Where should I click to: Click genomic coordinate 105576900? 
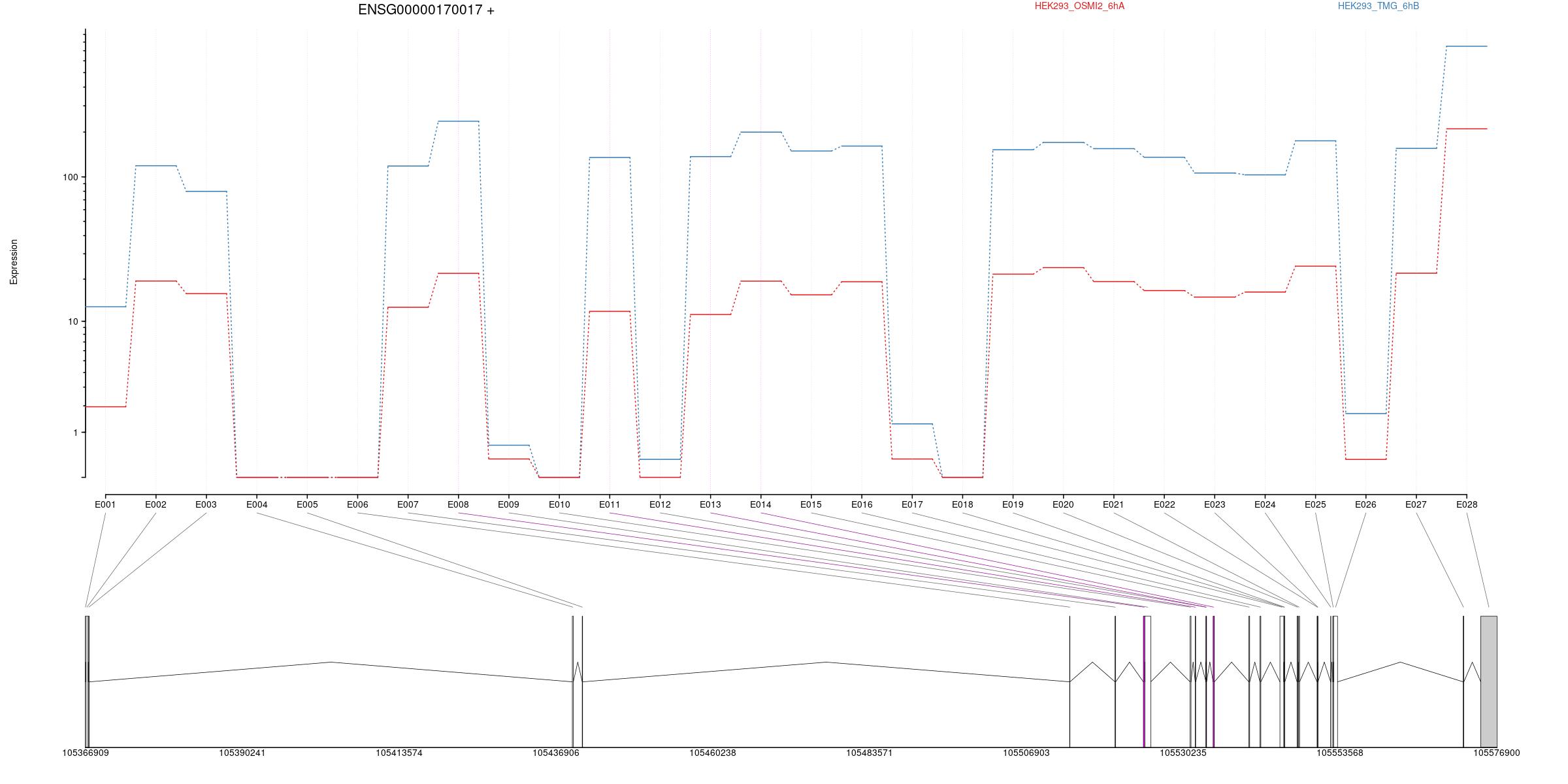click(x=1497, y=753)
